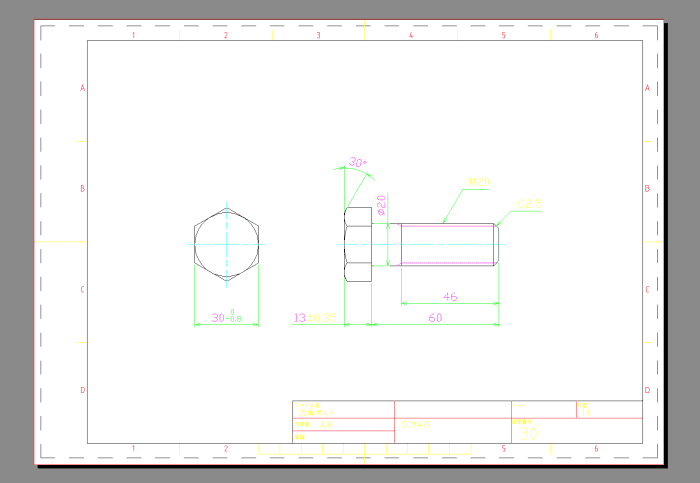This screenshot has height=483, width=700.
Task: Pick the ø20 diameter dimension text
Action: (x=381, y=205)
